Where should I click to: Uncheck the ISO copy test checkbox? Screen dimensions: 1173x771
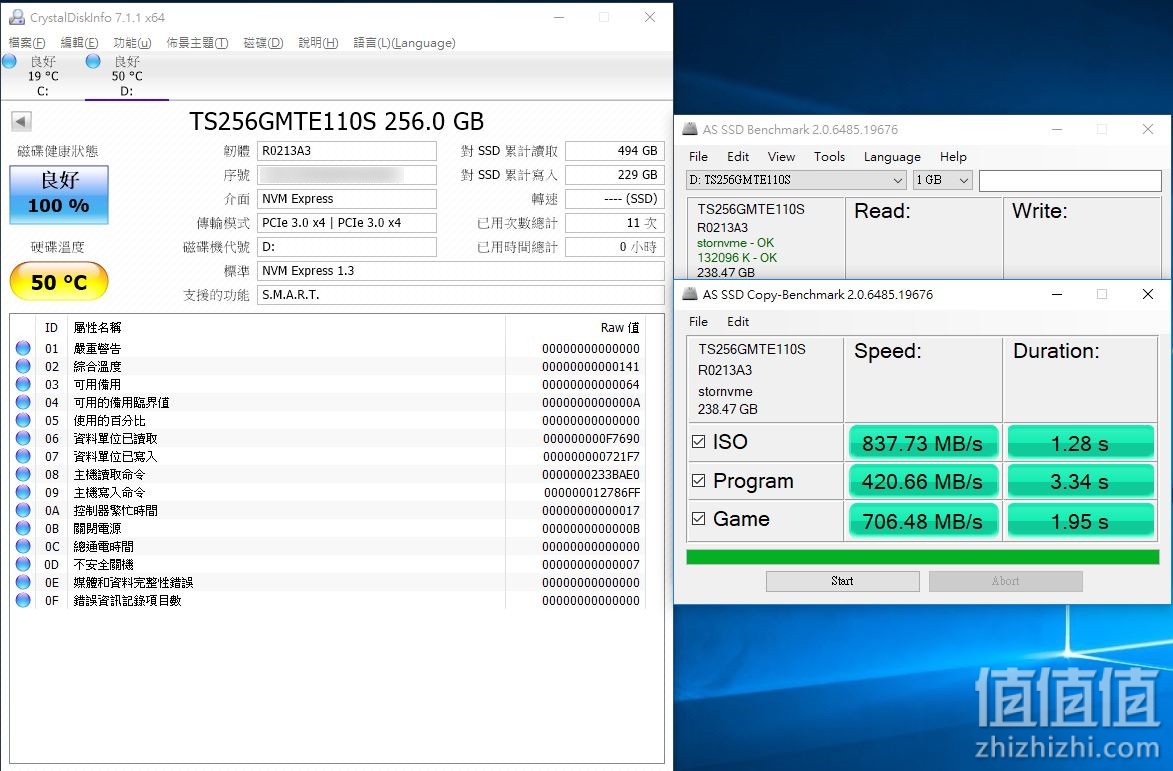click(699, 442)
